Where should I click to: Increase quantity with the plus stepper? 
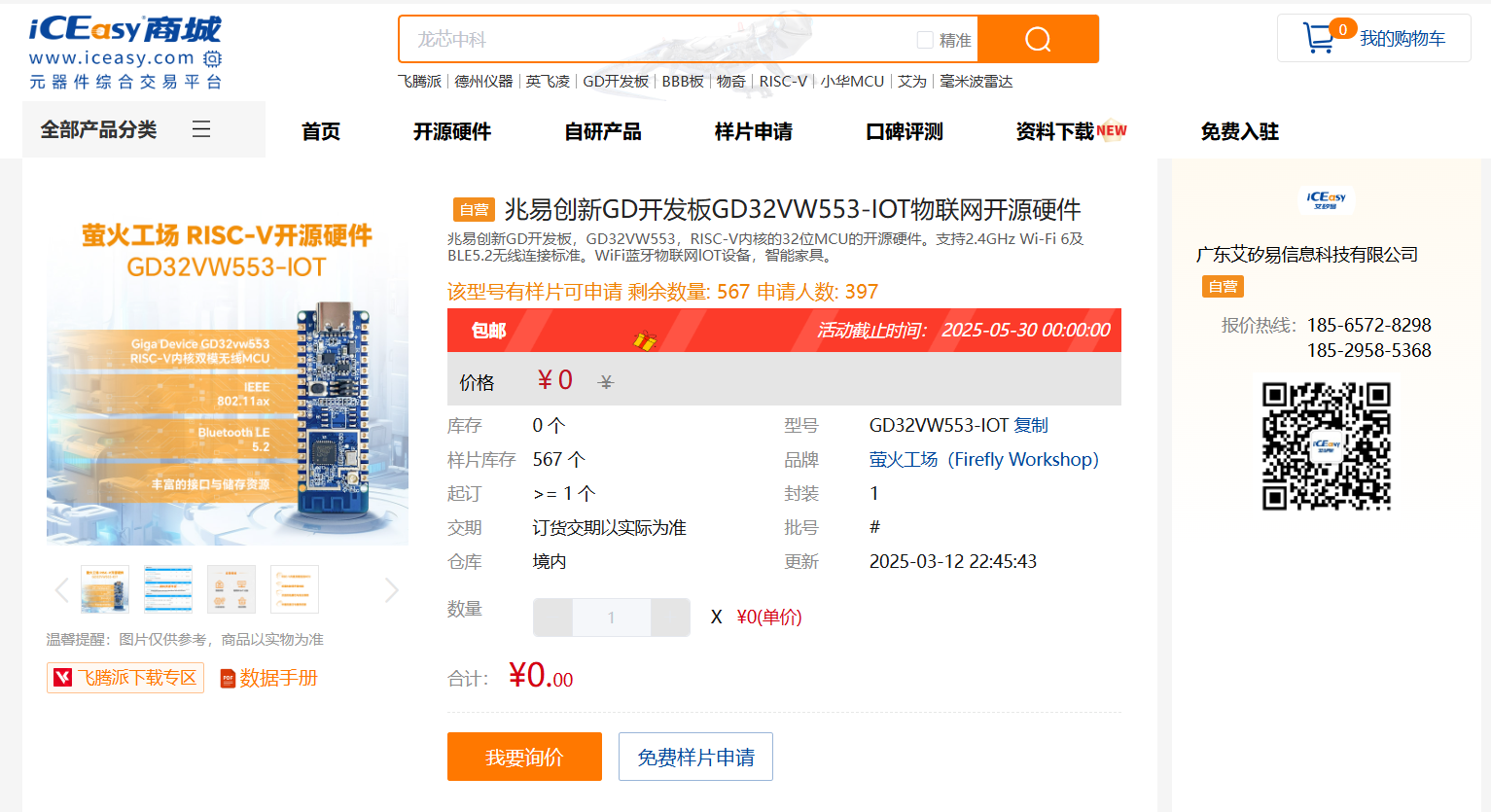[670, 618]
